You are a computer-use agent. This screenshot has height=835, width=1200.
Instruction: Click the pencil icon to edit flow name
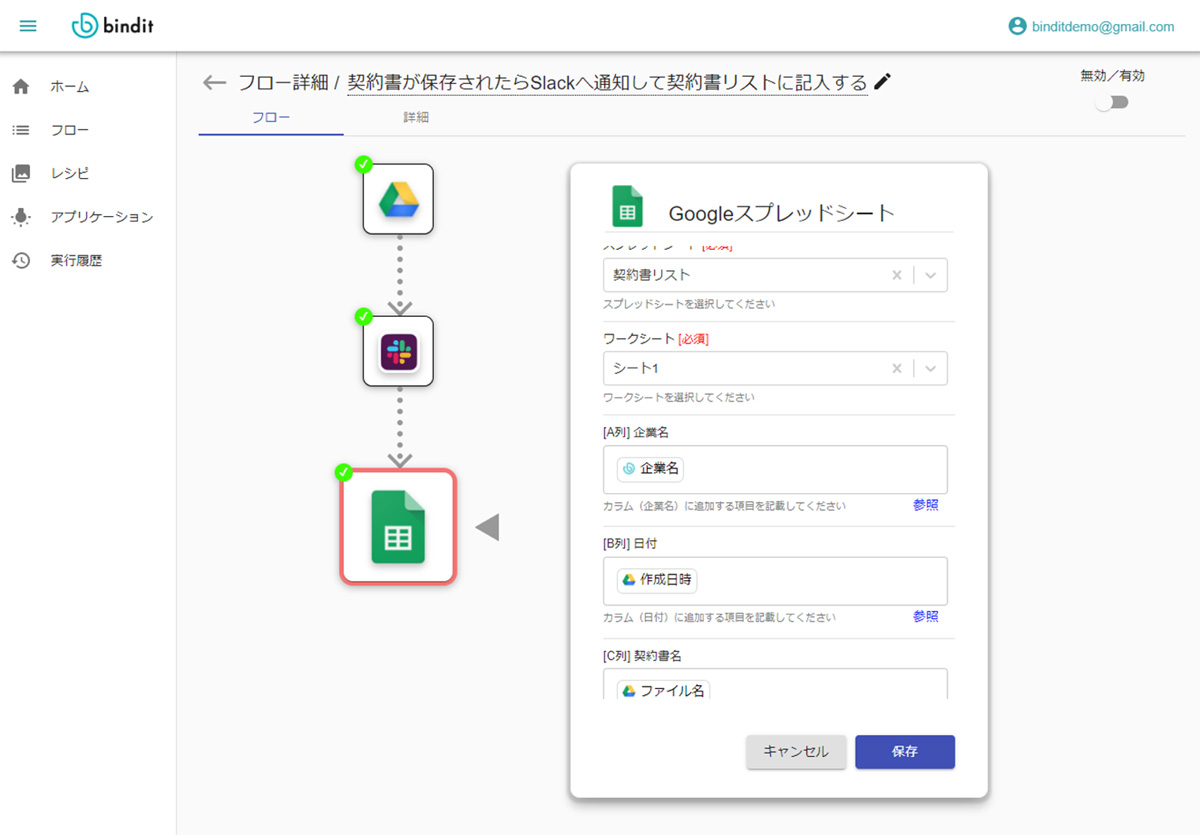(x=882, y=82)
